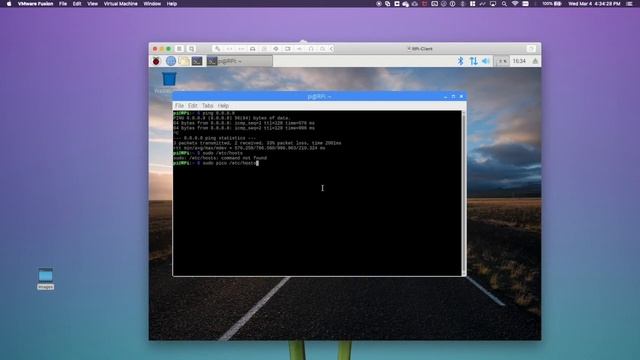The height and width of the screenshot is (360, 640).
Task: Open the macOS Help menu
Action: click(172, 4)
